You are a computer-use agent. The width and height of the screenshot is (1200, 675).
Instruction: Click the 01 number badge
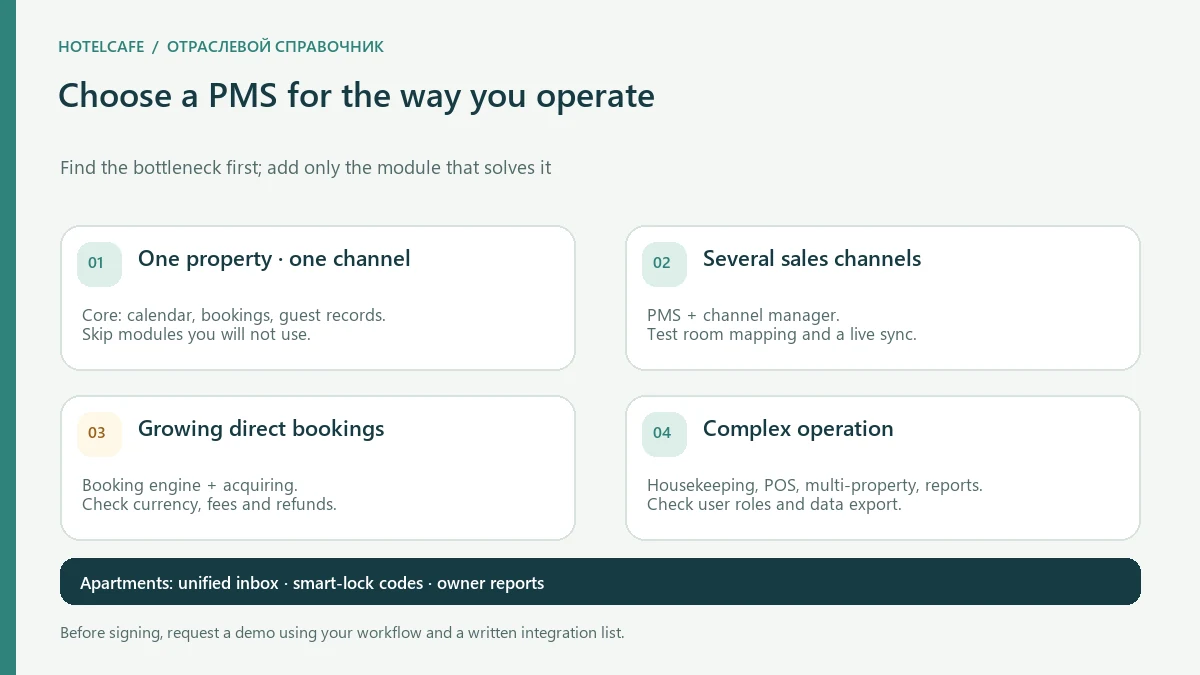click(99, 264)
